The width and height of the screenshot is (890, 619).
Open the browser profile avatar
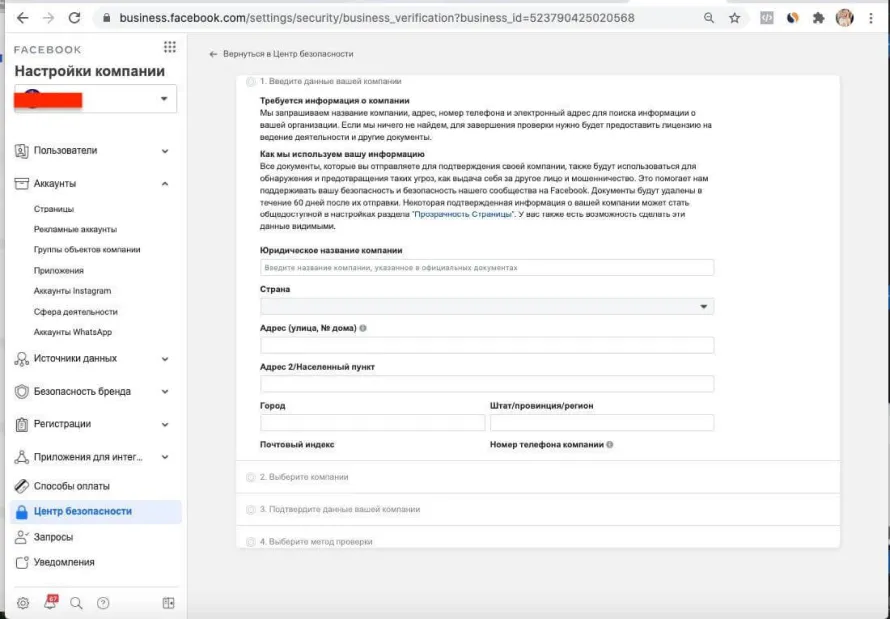pyautogui.click(x=845, y=18)
